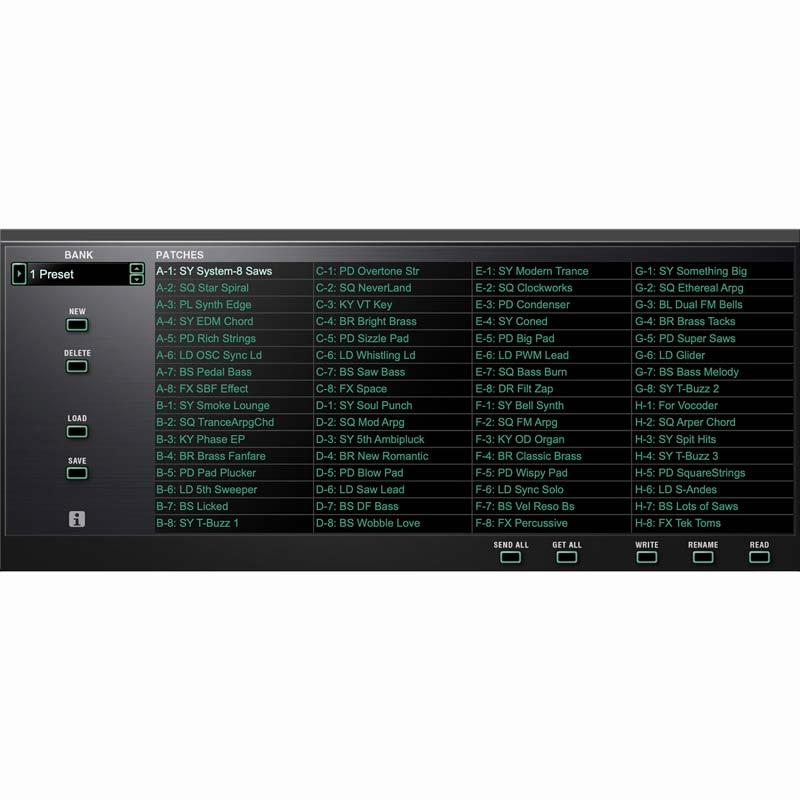This screenshot has height=800, width=800.
Task: Click the WRITE patch button
Action: [x=647, y=557]
